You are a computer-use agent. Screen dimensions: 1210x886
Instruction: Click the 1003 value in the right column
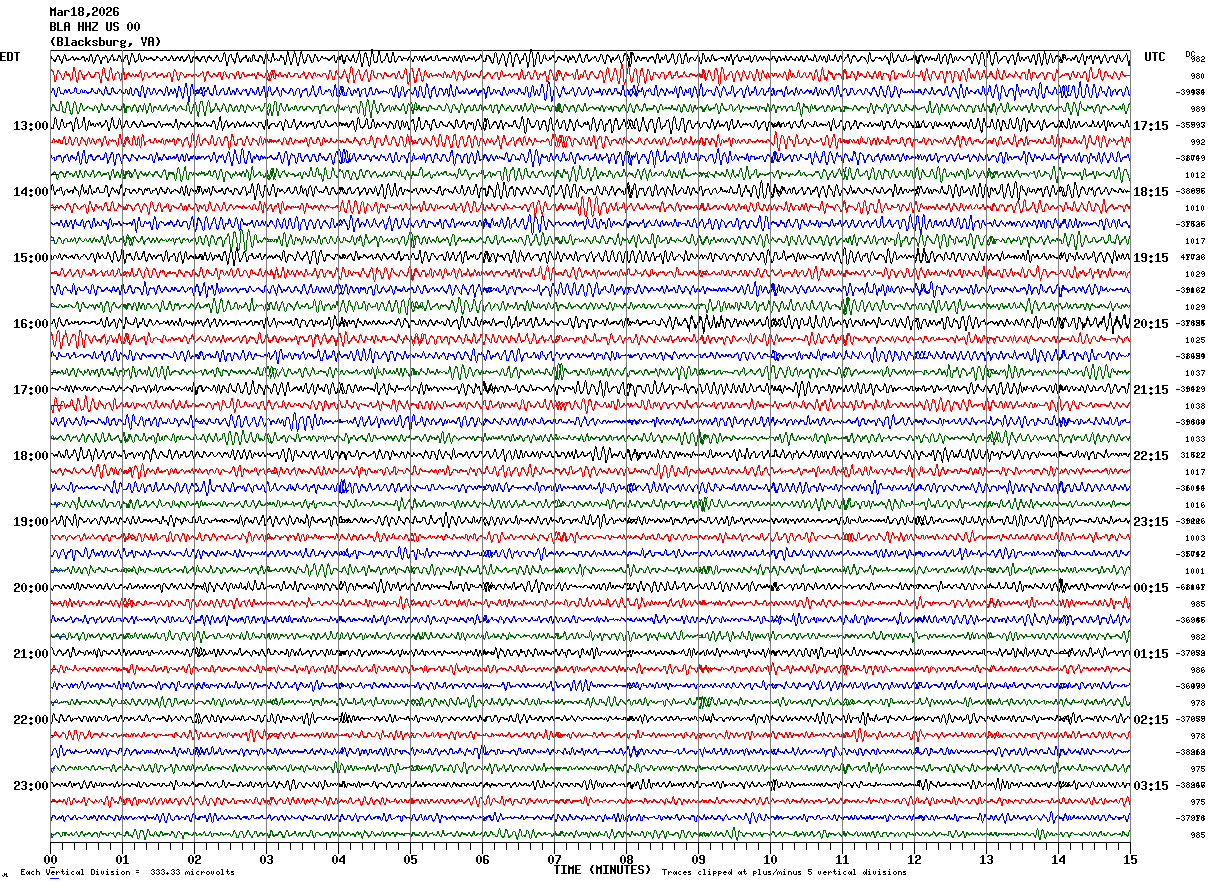tap(1195, 538)
